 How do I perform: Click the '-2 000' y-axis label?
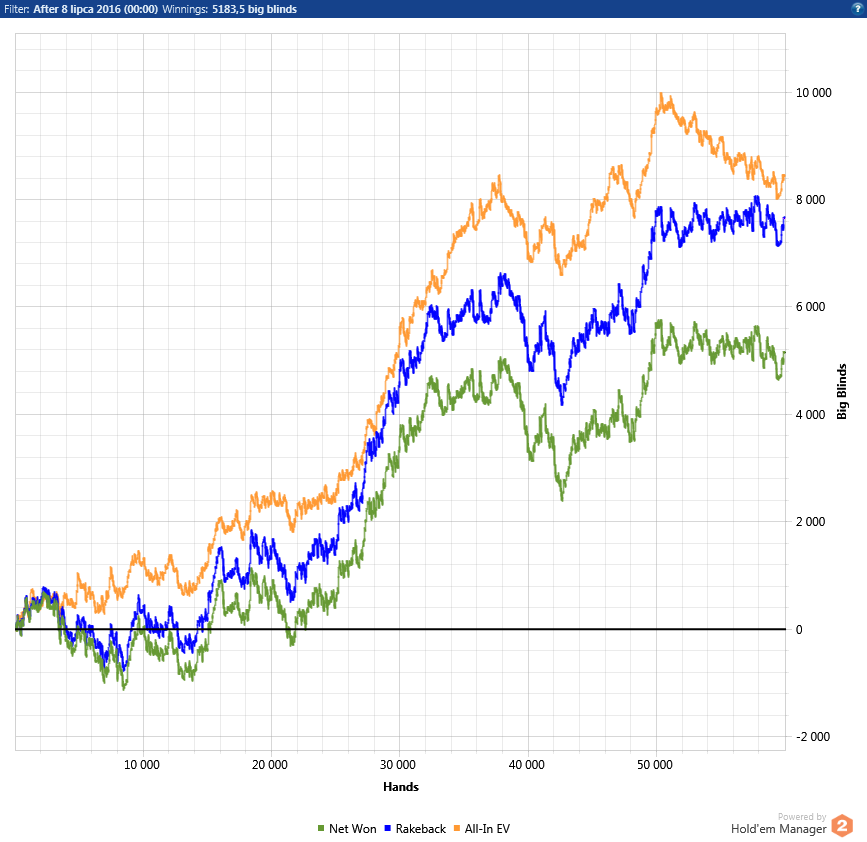pos(813,736)
